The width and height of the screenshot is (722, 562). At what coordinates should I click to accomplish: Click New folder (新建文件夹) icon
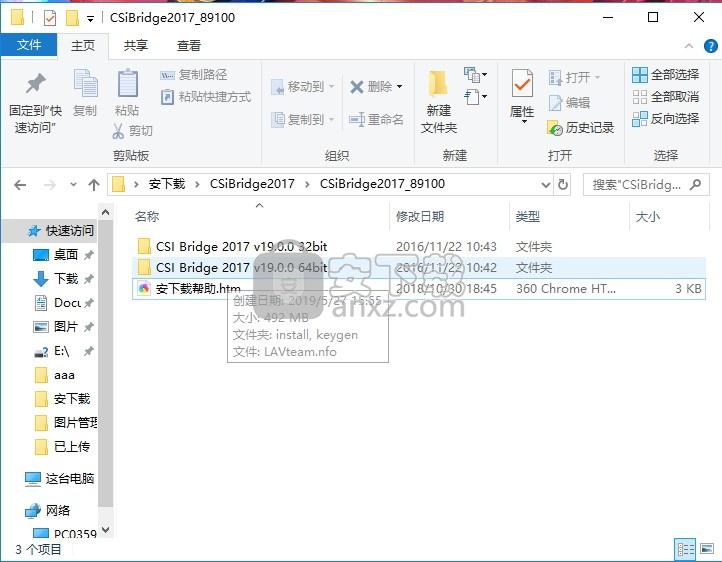click(438, 84)
